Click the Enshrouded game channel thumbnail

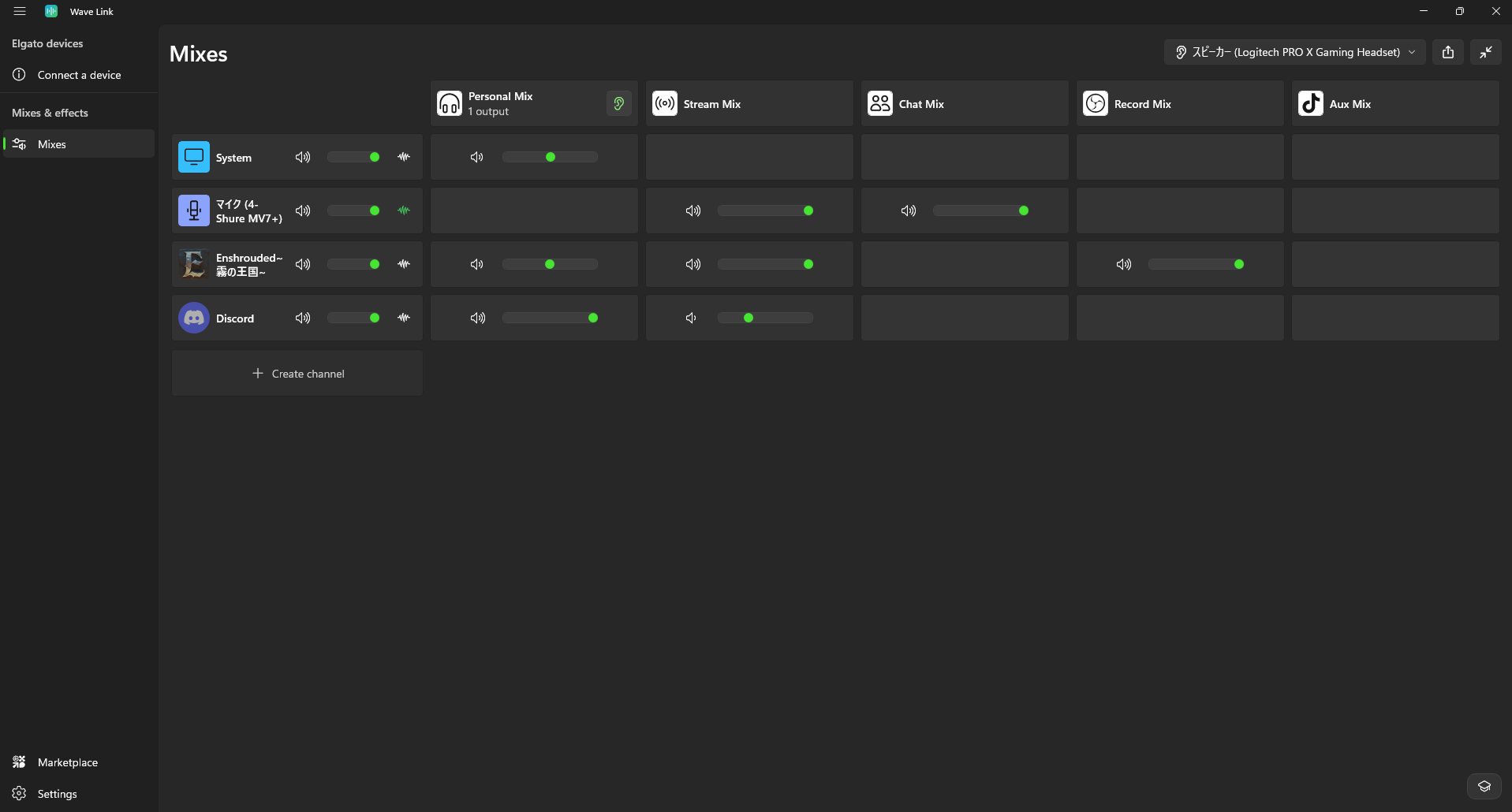(194, 264)
